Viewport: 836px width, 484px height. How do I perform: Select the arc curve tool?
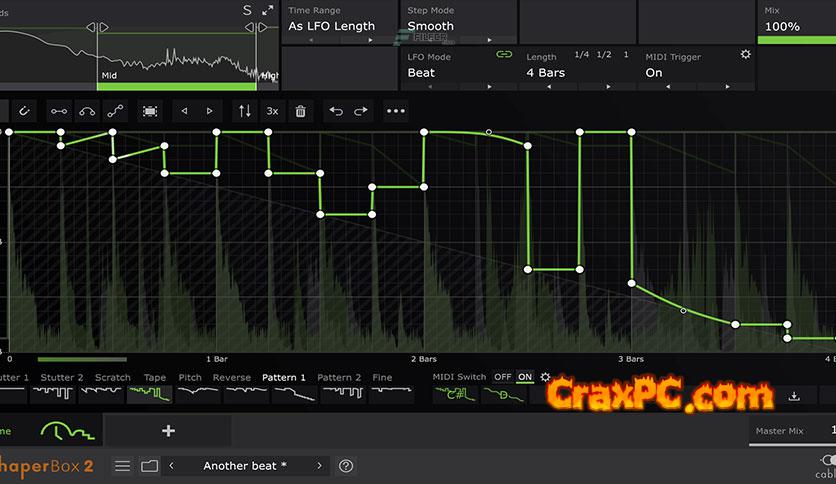coord(87,111)
